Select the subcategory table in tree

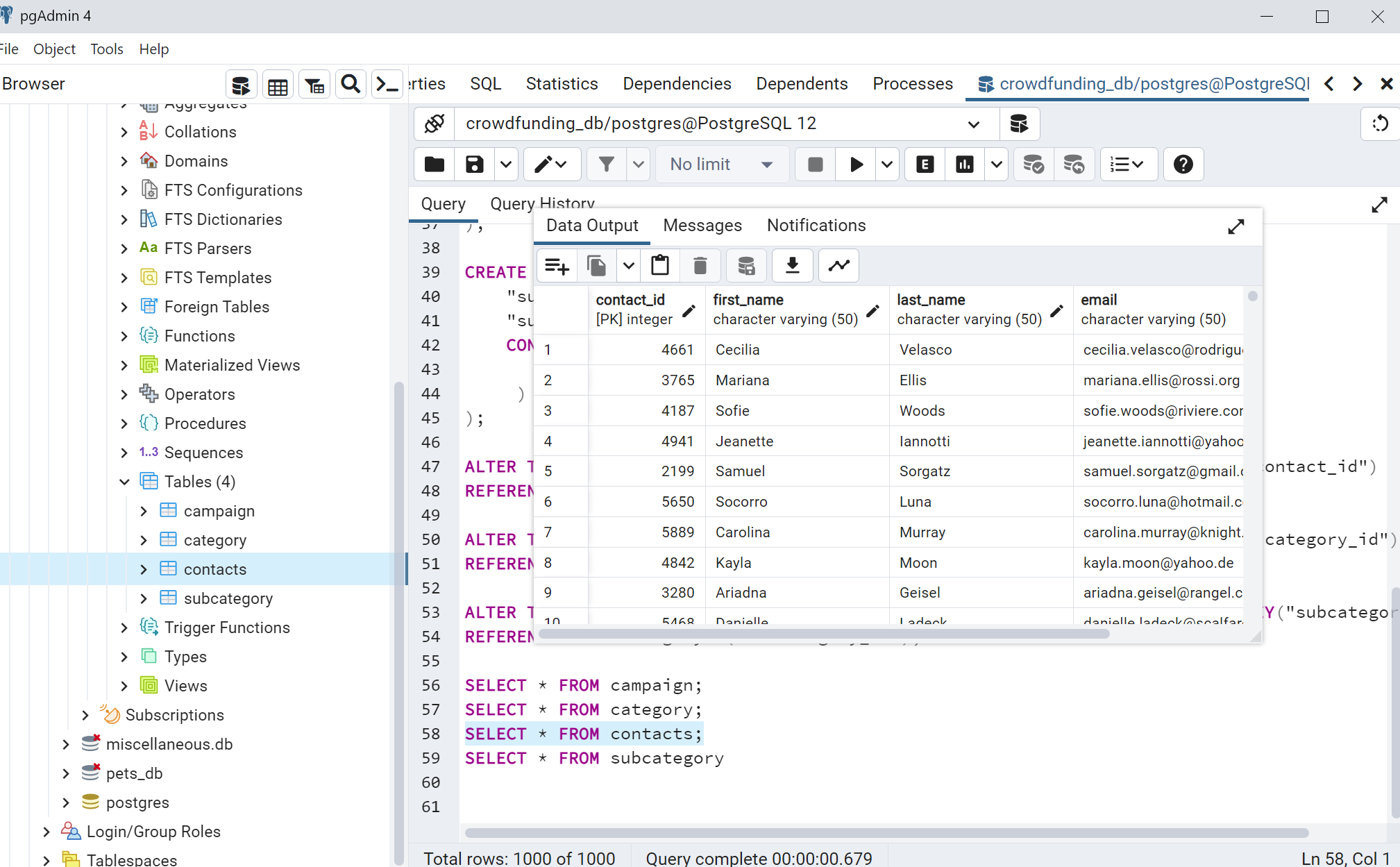[228, 598]
